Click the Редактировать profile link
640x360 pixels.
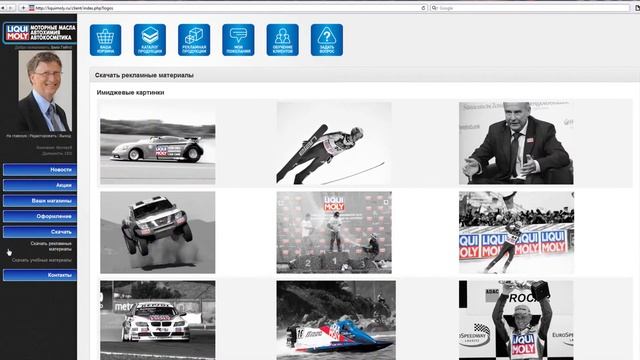click(42, 136)
